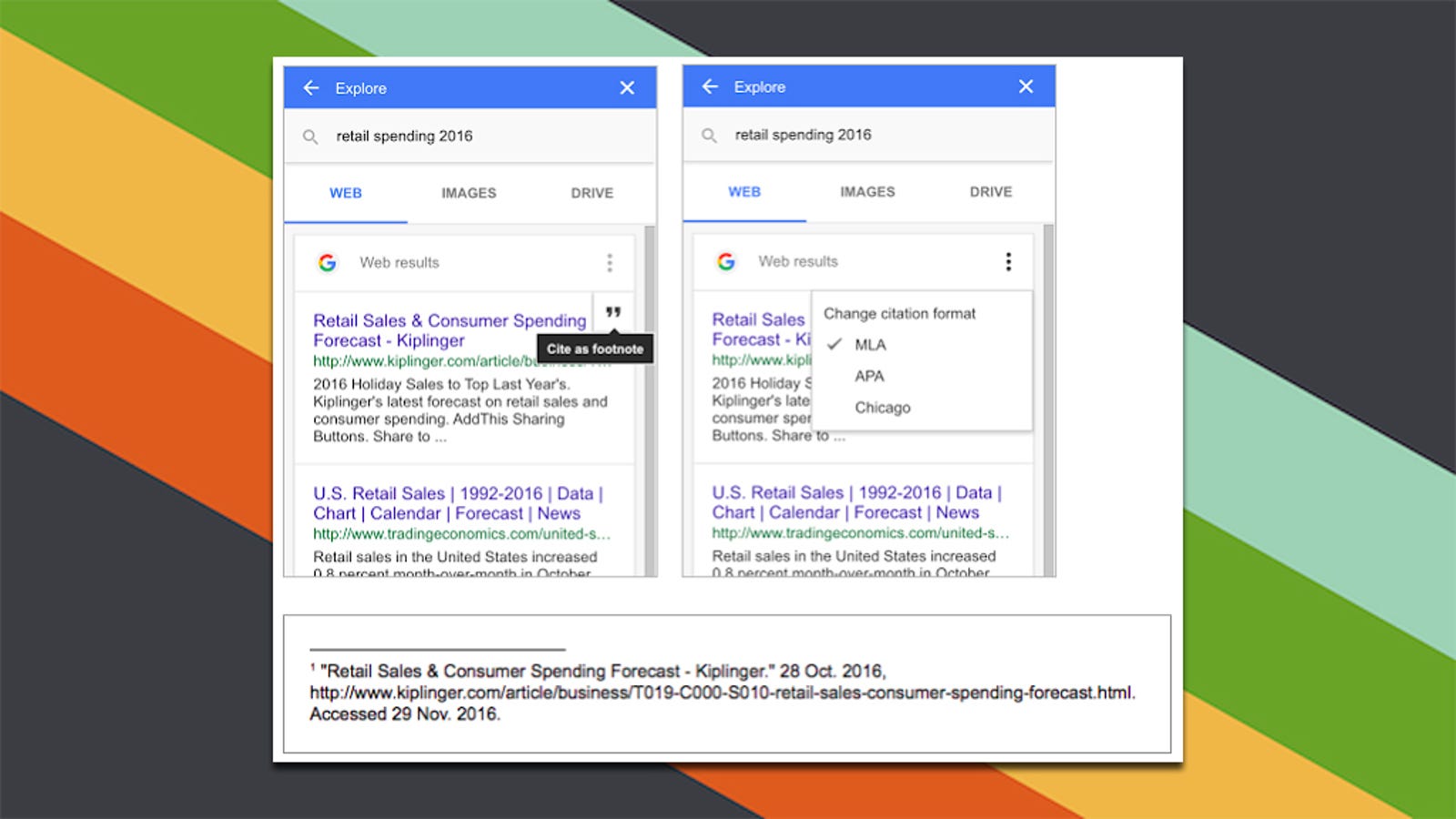Open U.S. Retail Sales link, right panel
This screenshot has height=819, width=1456.
point(856,502)
